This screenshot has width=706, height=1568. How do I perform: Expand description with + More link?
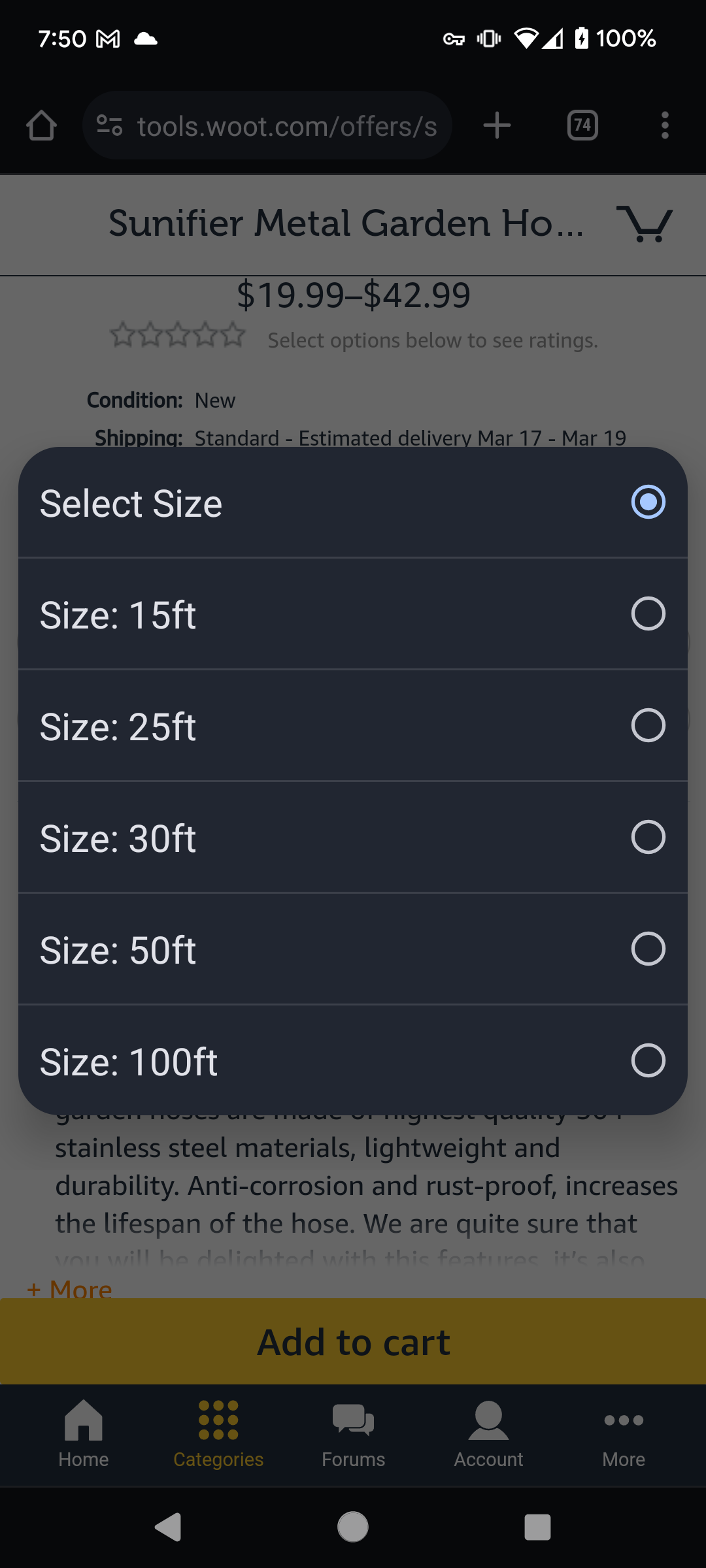point(69,1288)
